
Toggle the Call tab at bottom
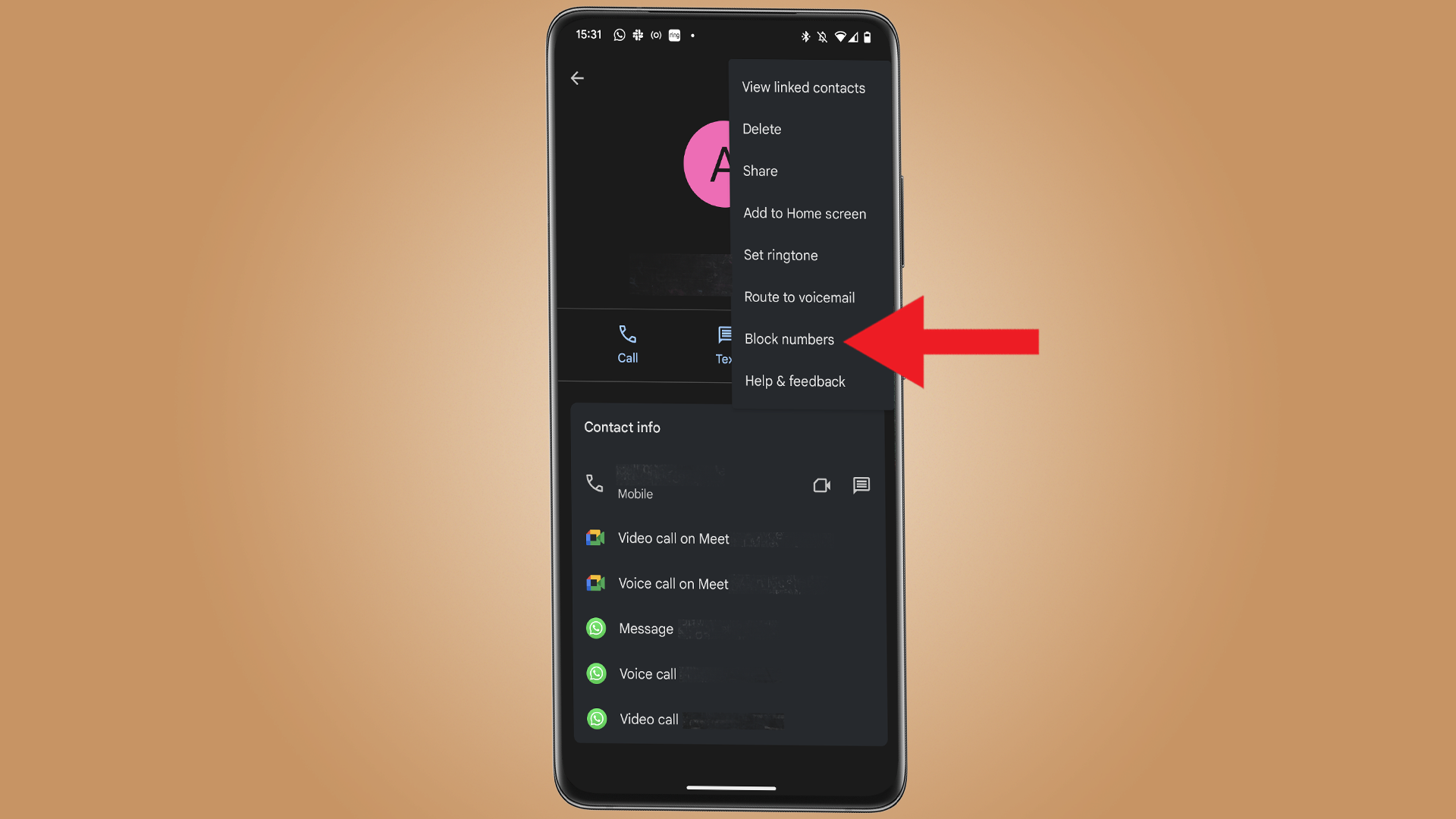627,344
